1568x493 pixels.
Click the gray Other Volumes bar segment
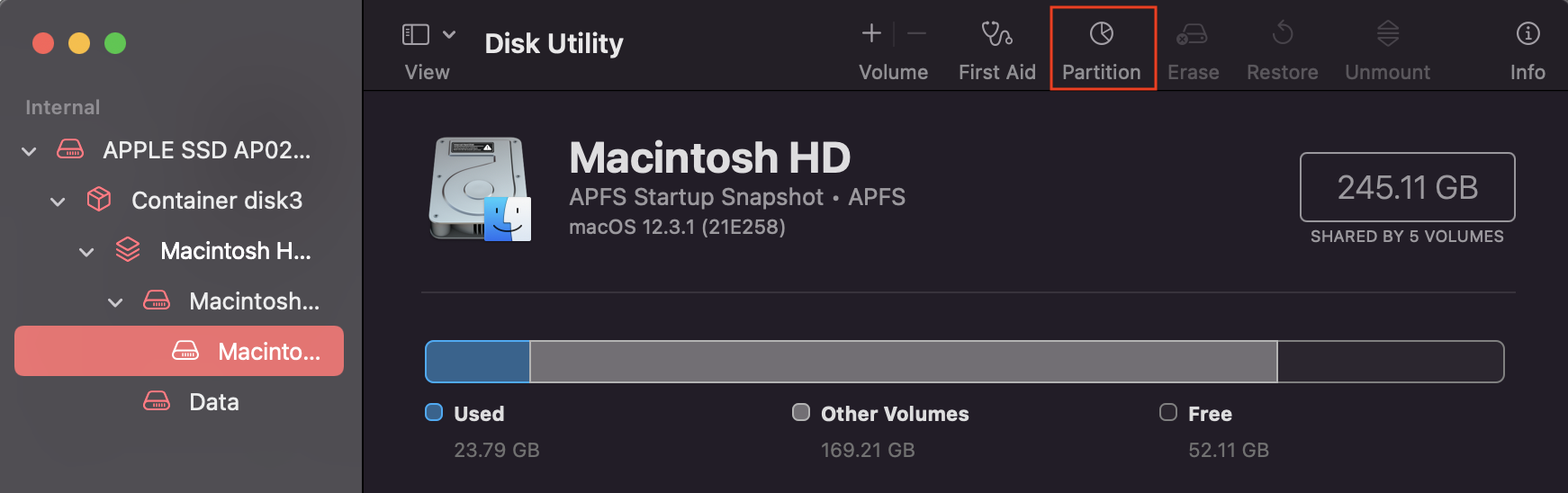pyautogui.click(x=903, y=362)
